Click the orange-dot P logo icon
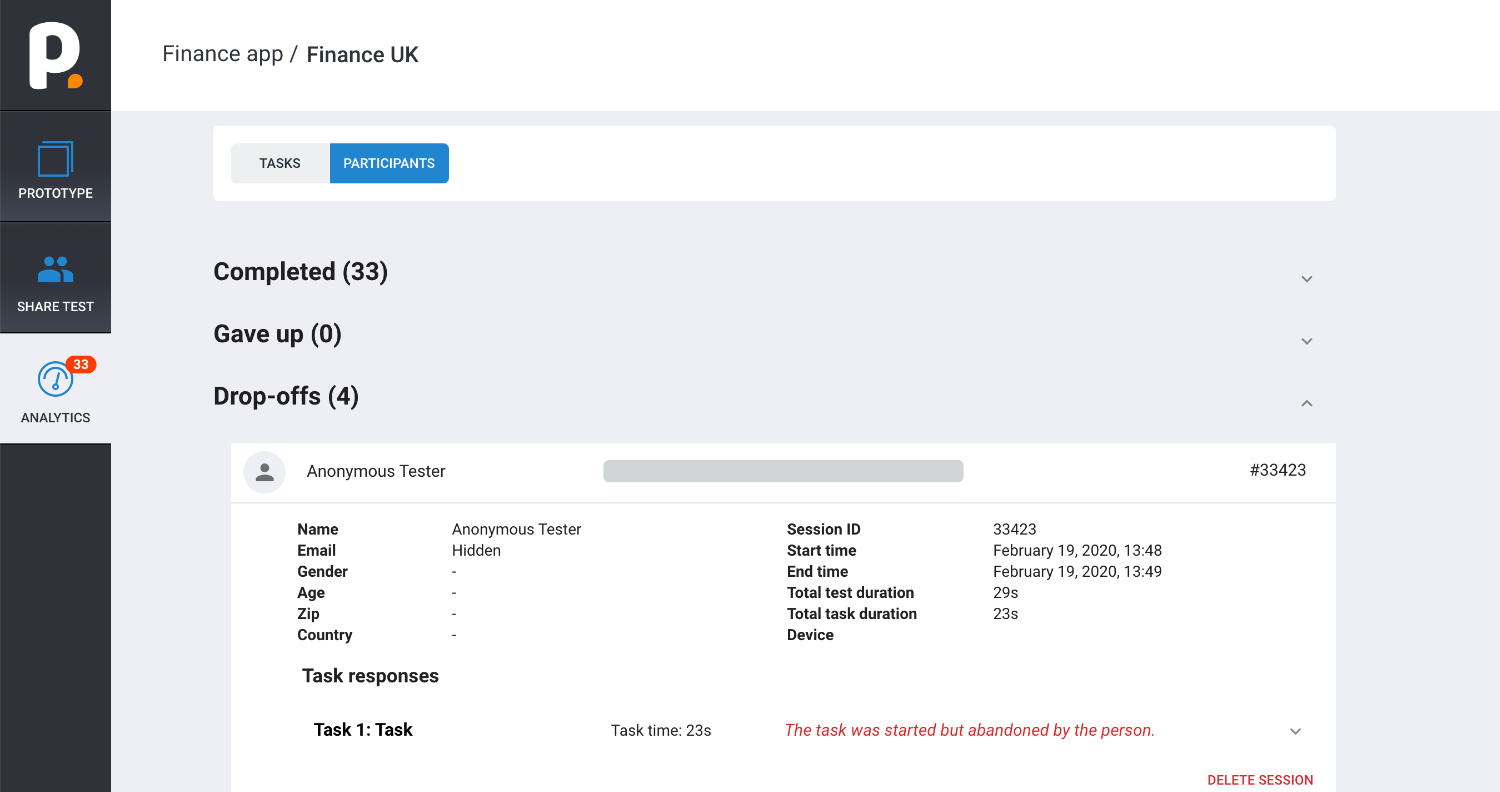1500x792 pixels. point(55,55)
